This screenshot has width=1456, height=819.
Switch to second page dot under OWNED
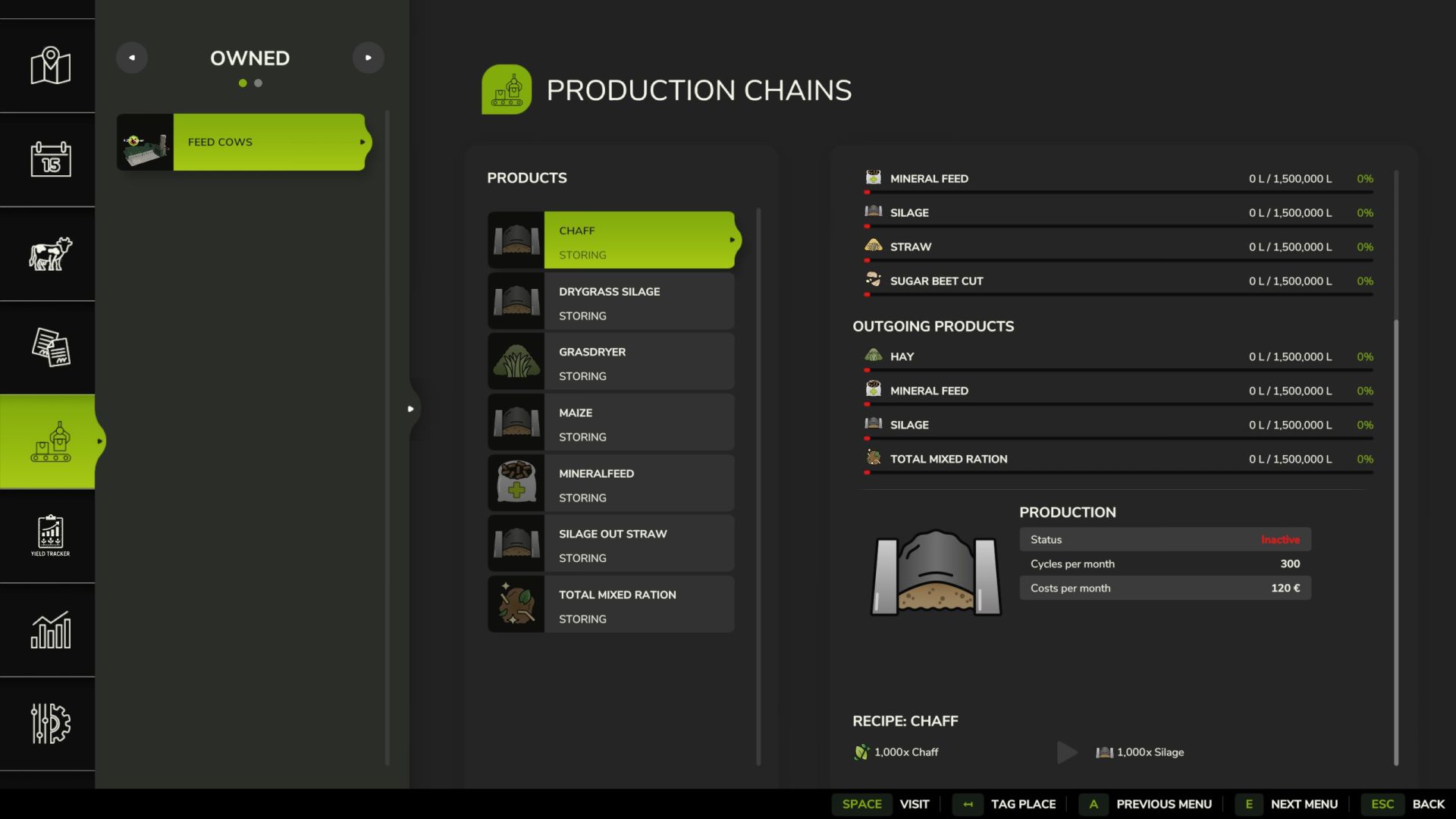259,83
